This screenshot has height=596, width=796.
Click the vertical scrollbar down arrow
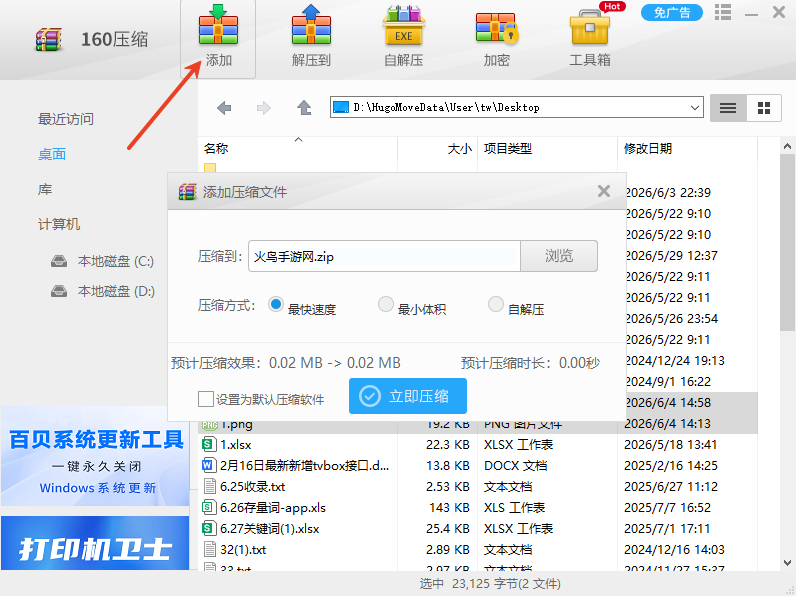pos(787,562)
